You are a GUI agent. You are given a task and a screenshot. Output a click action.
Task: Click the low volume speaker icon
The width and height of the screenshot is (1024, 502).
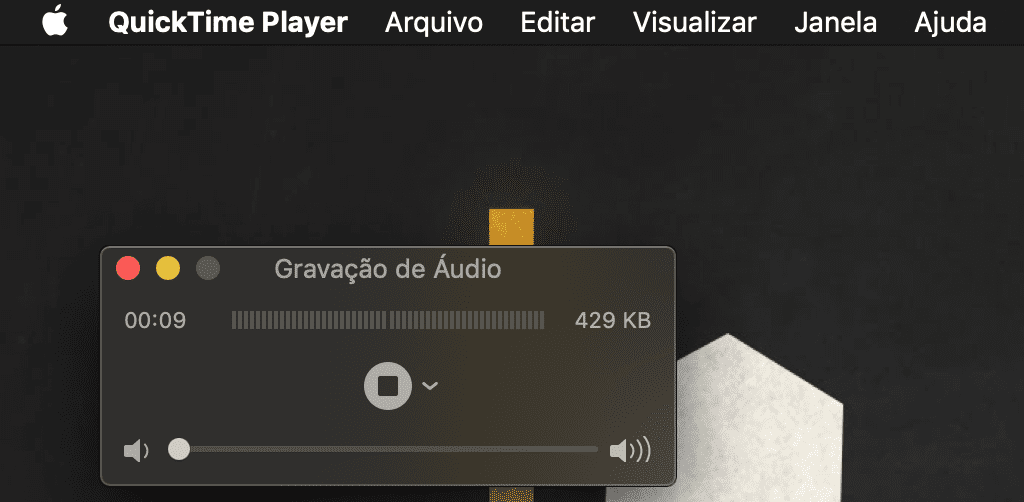(x=136, y=450)
